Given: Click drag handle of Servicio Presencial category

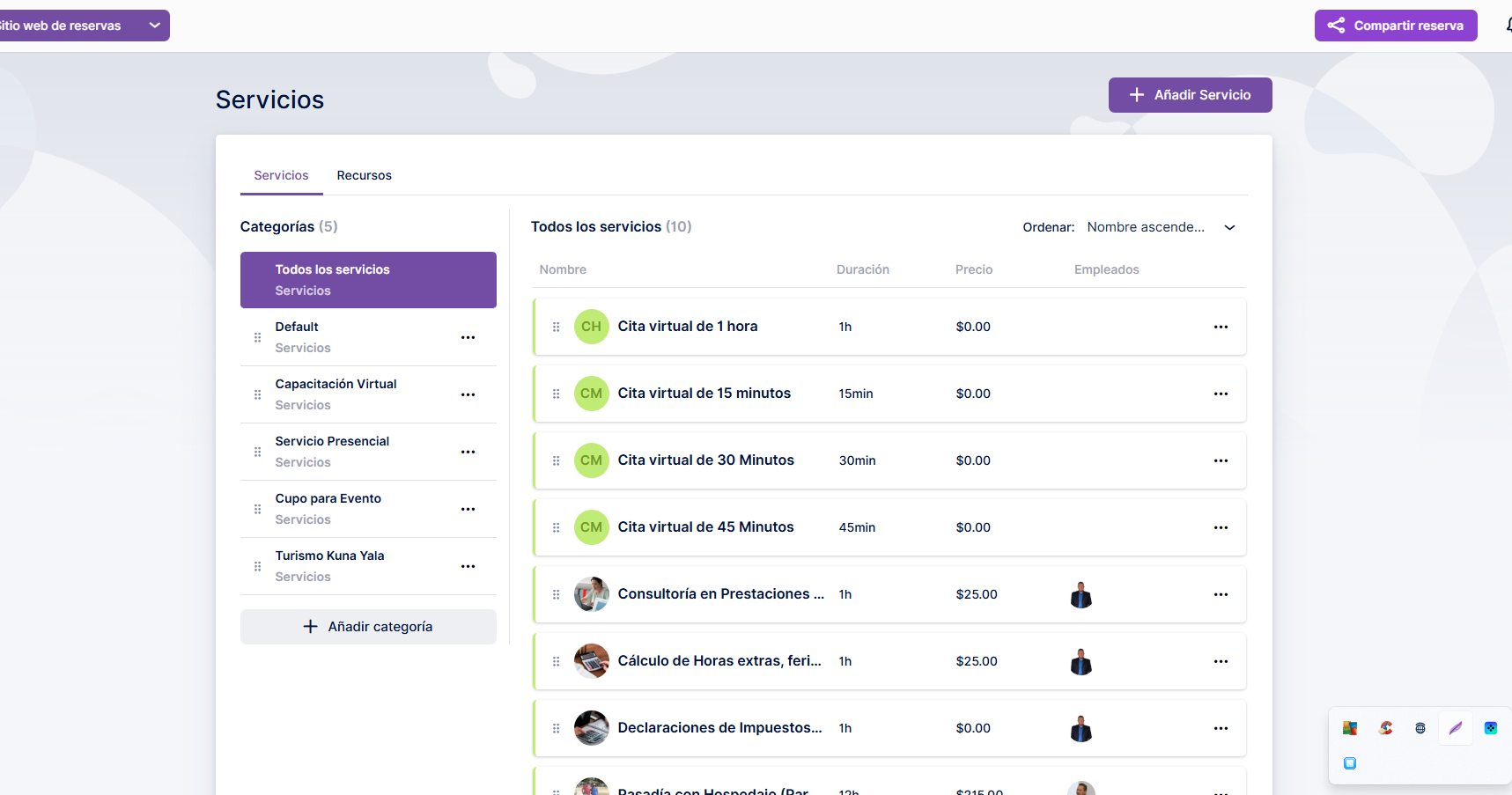Looking at the screenshot, I should coord(257,452).
